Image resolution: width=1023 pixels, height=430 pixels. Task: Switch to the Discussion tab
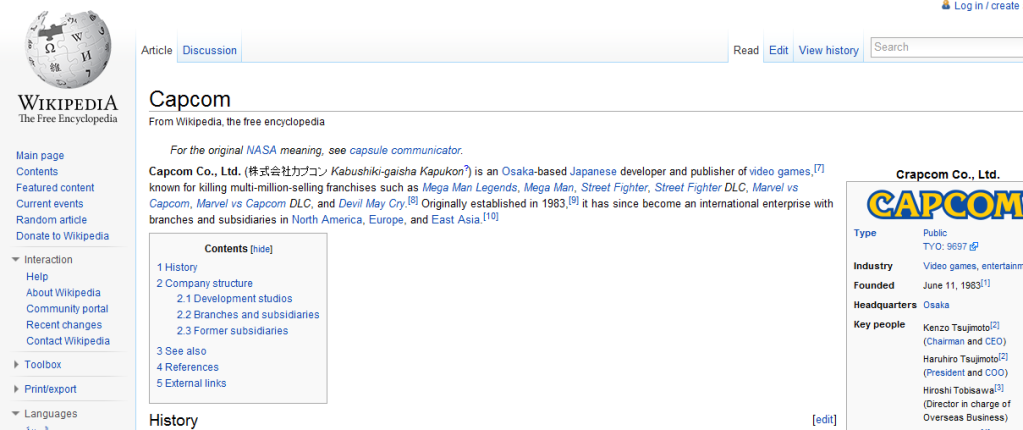click(210, 50)
